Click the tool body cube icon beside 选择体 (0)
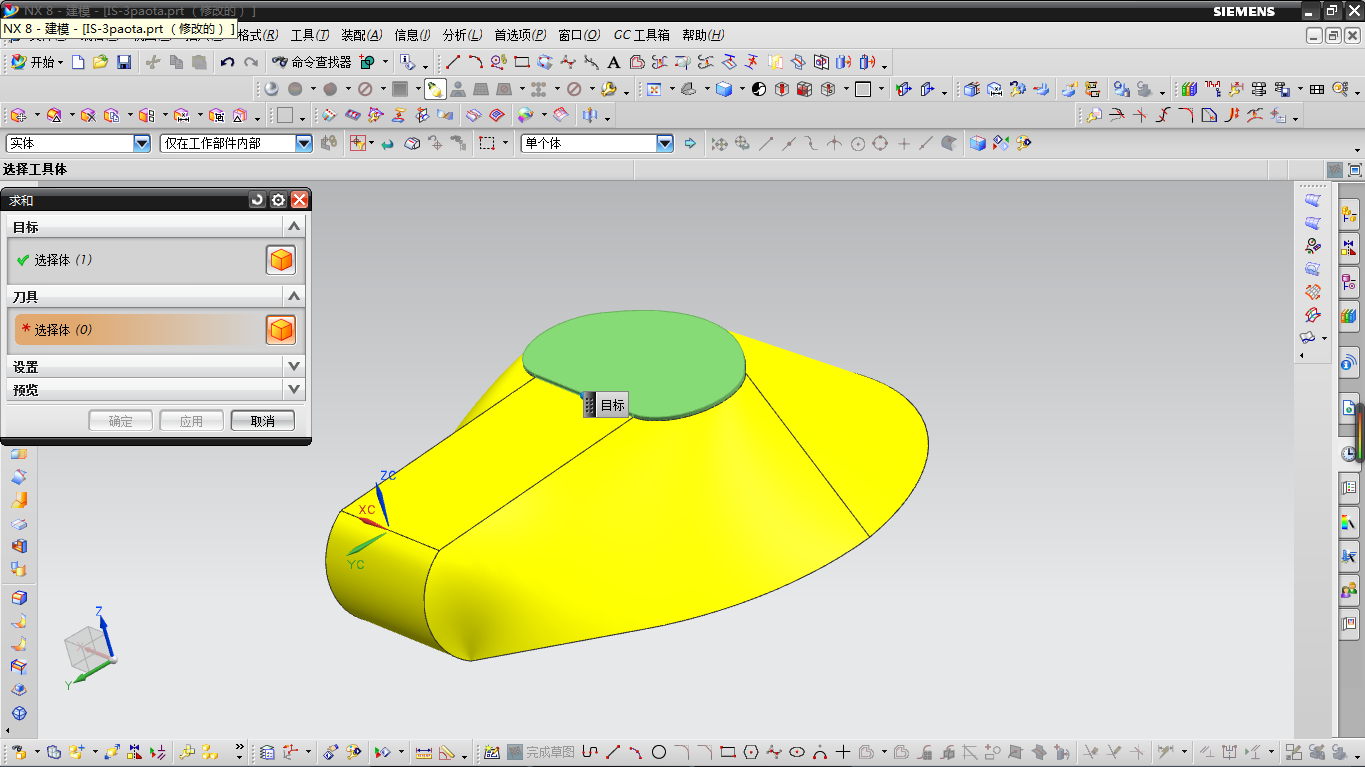 pos(281,330)
